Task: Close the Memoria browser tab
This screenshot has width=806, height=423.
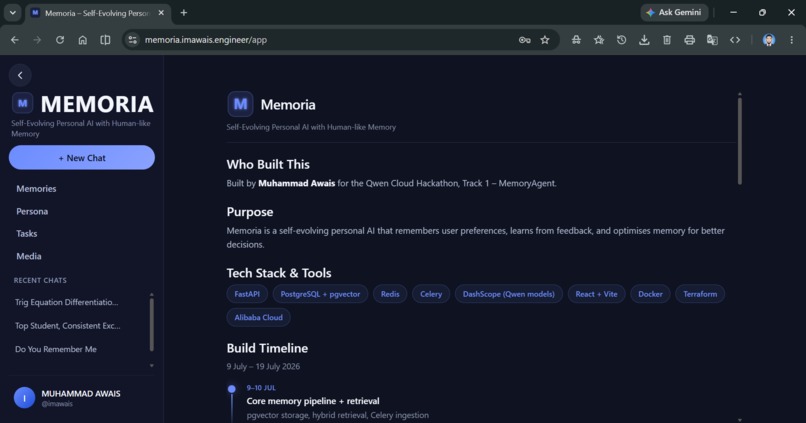Action: point(161,13)
